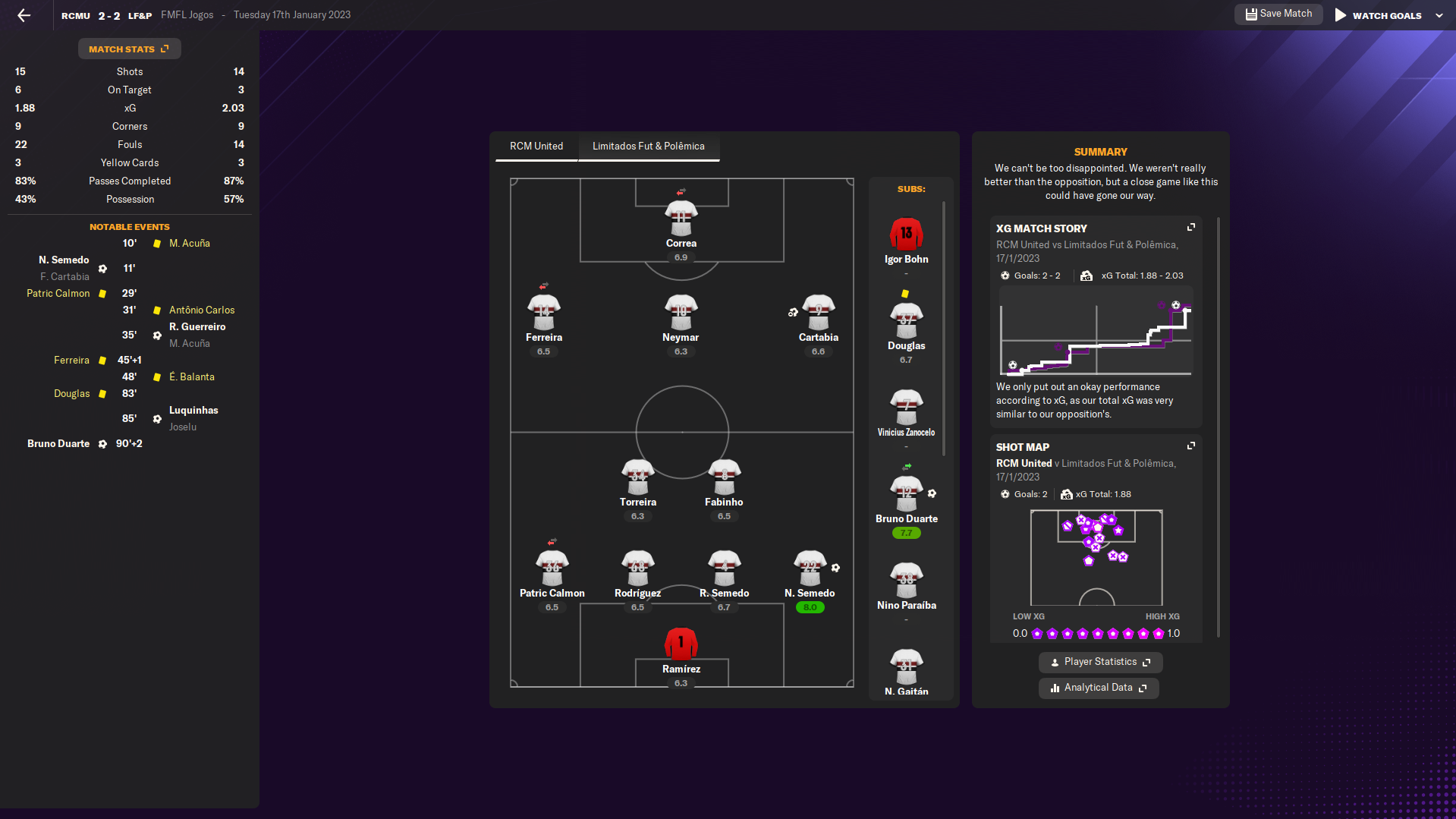Select the Limitados Fut & Polêmica tab
1456x819 pixels.
[x=648, y=146]
